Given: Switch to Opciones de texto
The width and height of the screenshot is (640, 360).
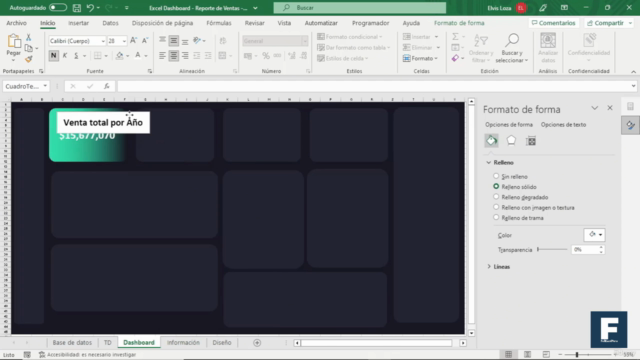Looking at the screenshot, I should tap(563, 124).
